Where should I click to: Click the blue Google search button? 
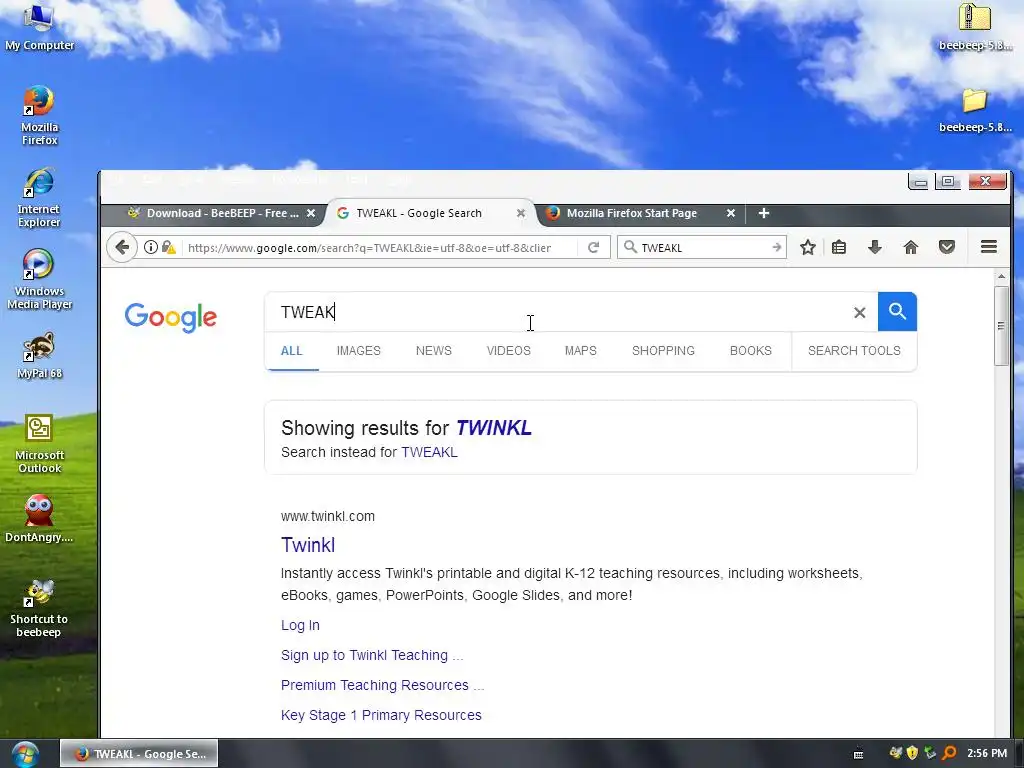pos(897,312)
